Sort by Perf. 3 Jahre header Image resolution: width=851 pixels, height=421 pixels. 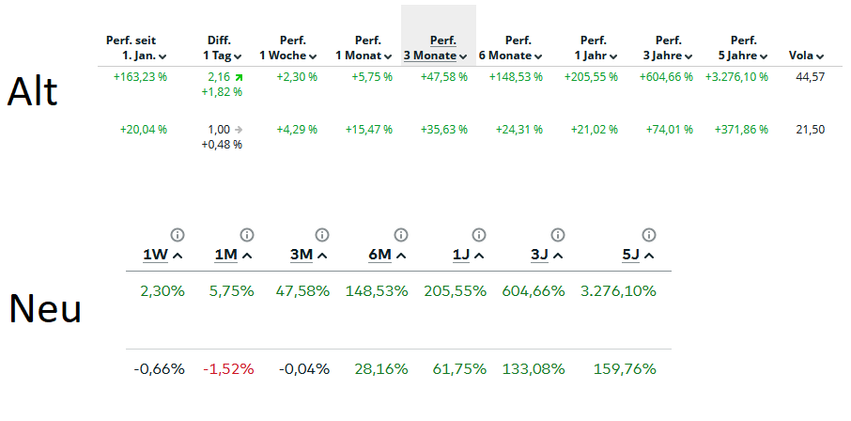coord(667,48)
